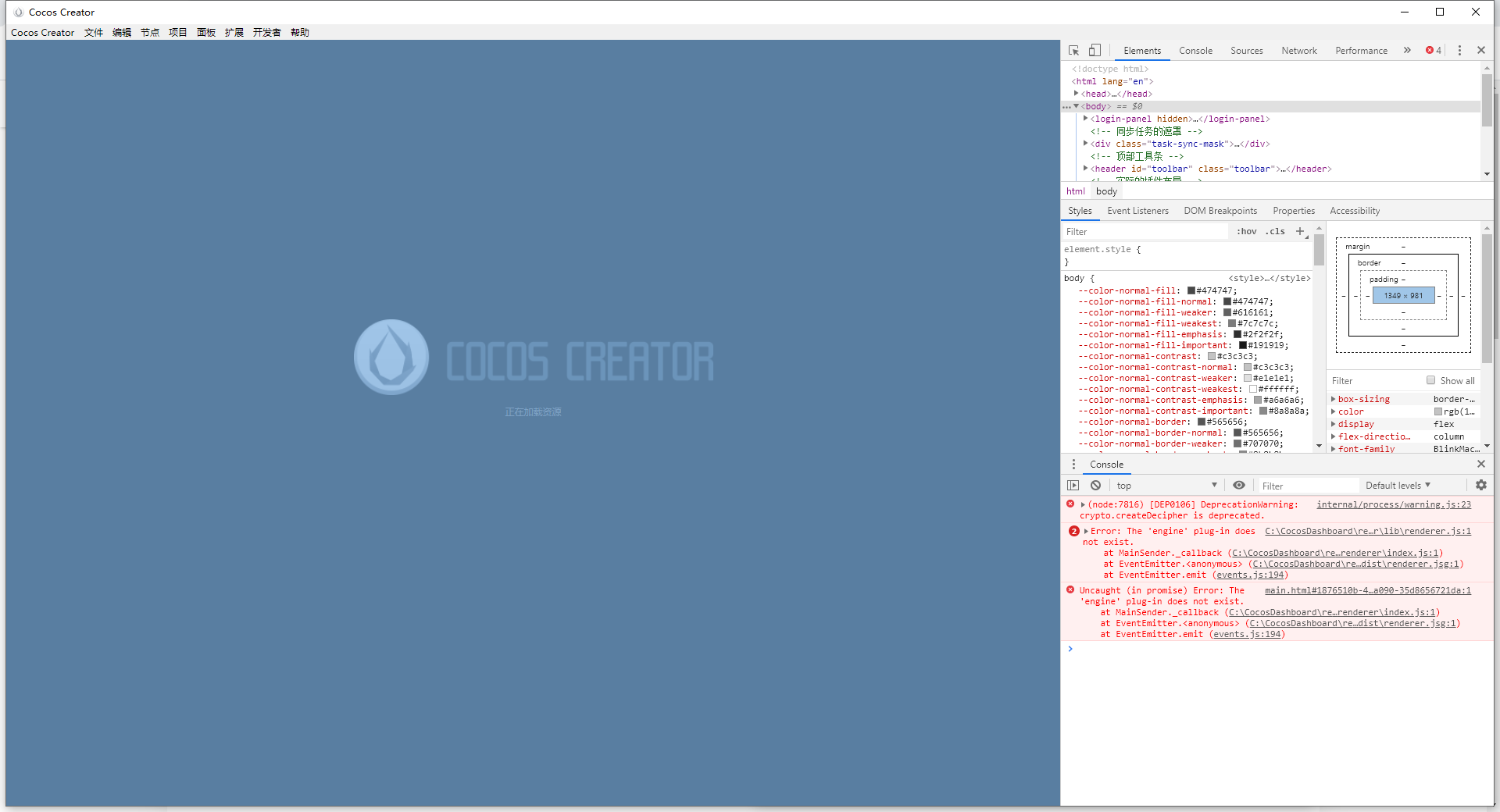The width and height of the screenshot is (1500, 812).
Task: Clear the console messages
Action: point(1095,485)
